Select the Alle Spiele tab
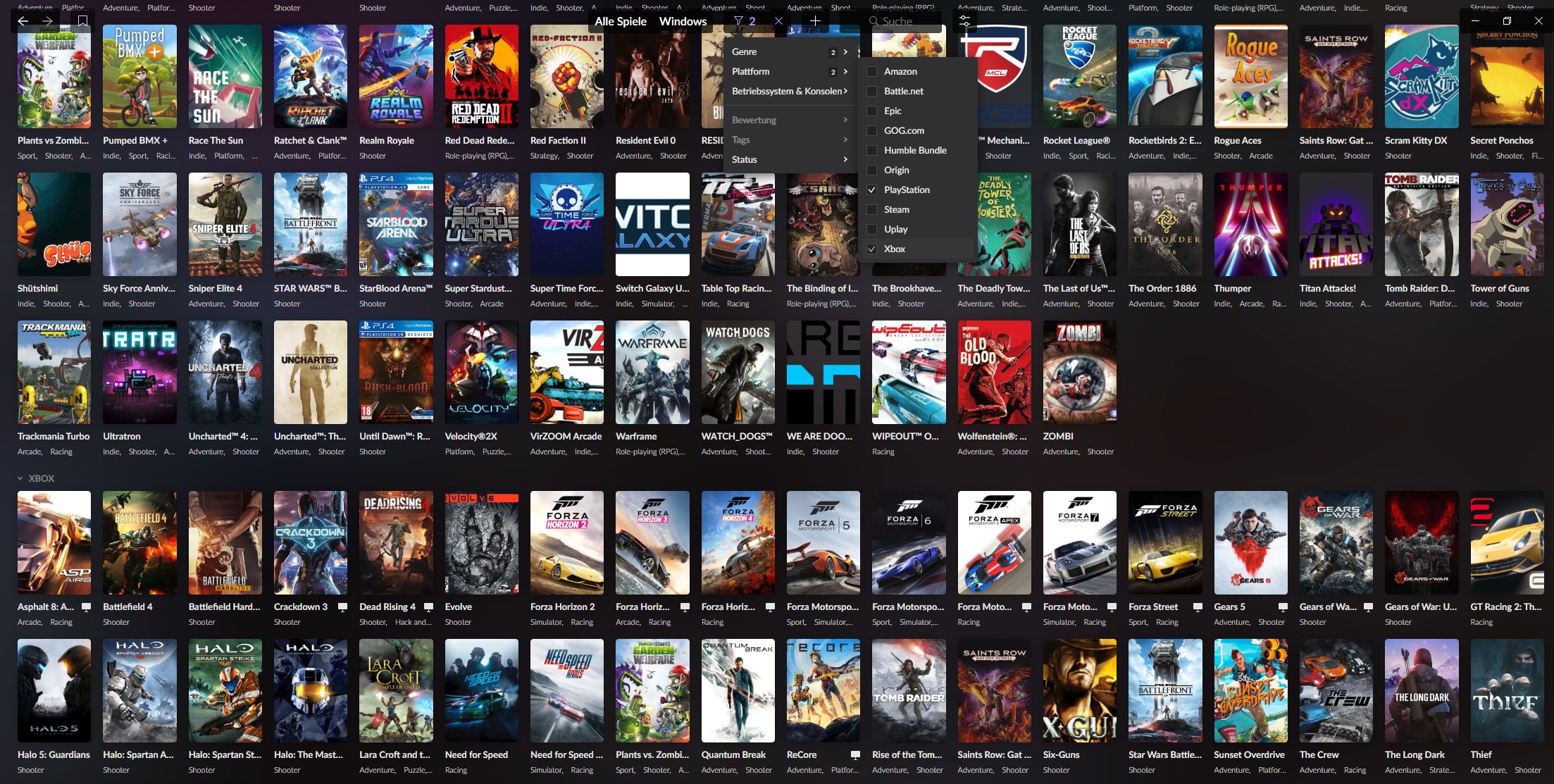Screen dimensions: 1554x784 620,21
